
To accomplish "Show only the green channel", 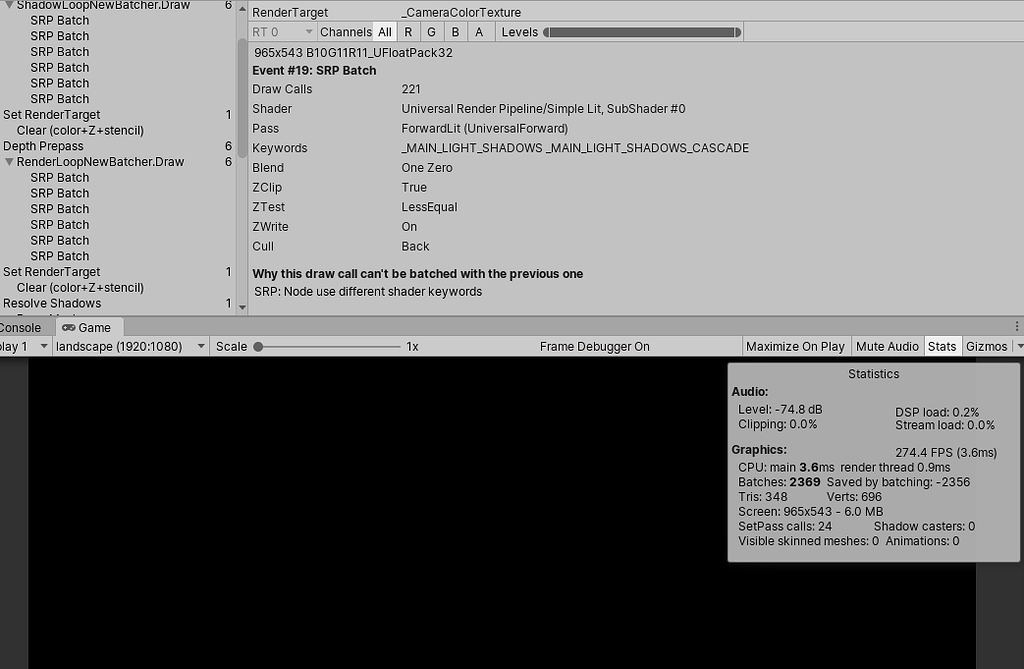I will 431,31.
